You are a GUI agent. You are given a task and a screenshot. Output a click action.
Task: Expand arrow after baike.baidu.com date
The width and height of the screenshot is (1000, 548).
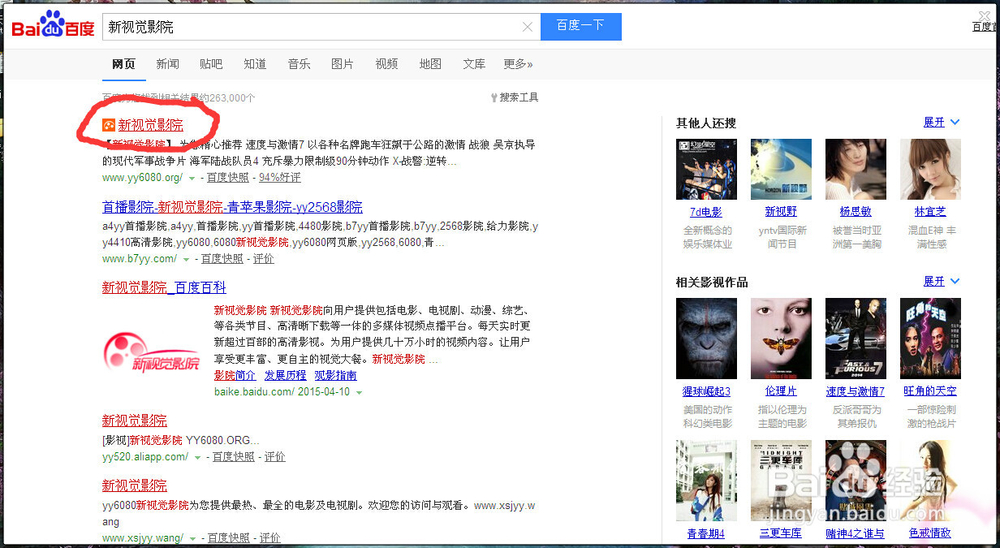coord(359,392)
